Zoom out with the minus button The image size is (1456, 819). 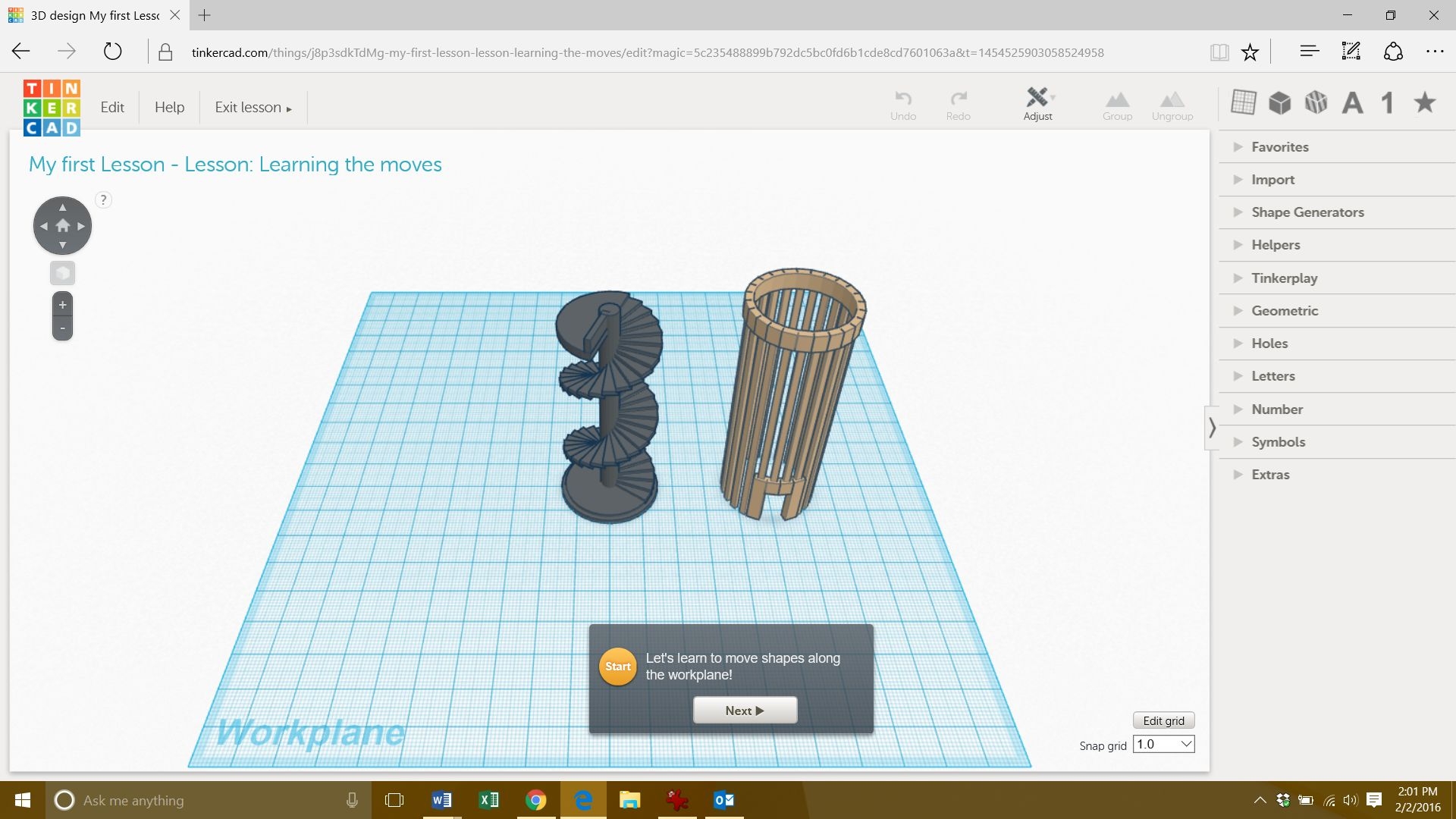pyautogui.click(x=62, y=328)
